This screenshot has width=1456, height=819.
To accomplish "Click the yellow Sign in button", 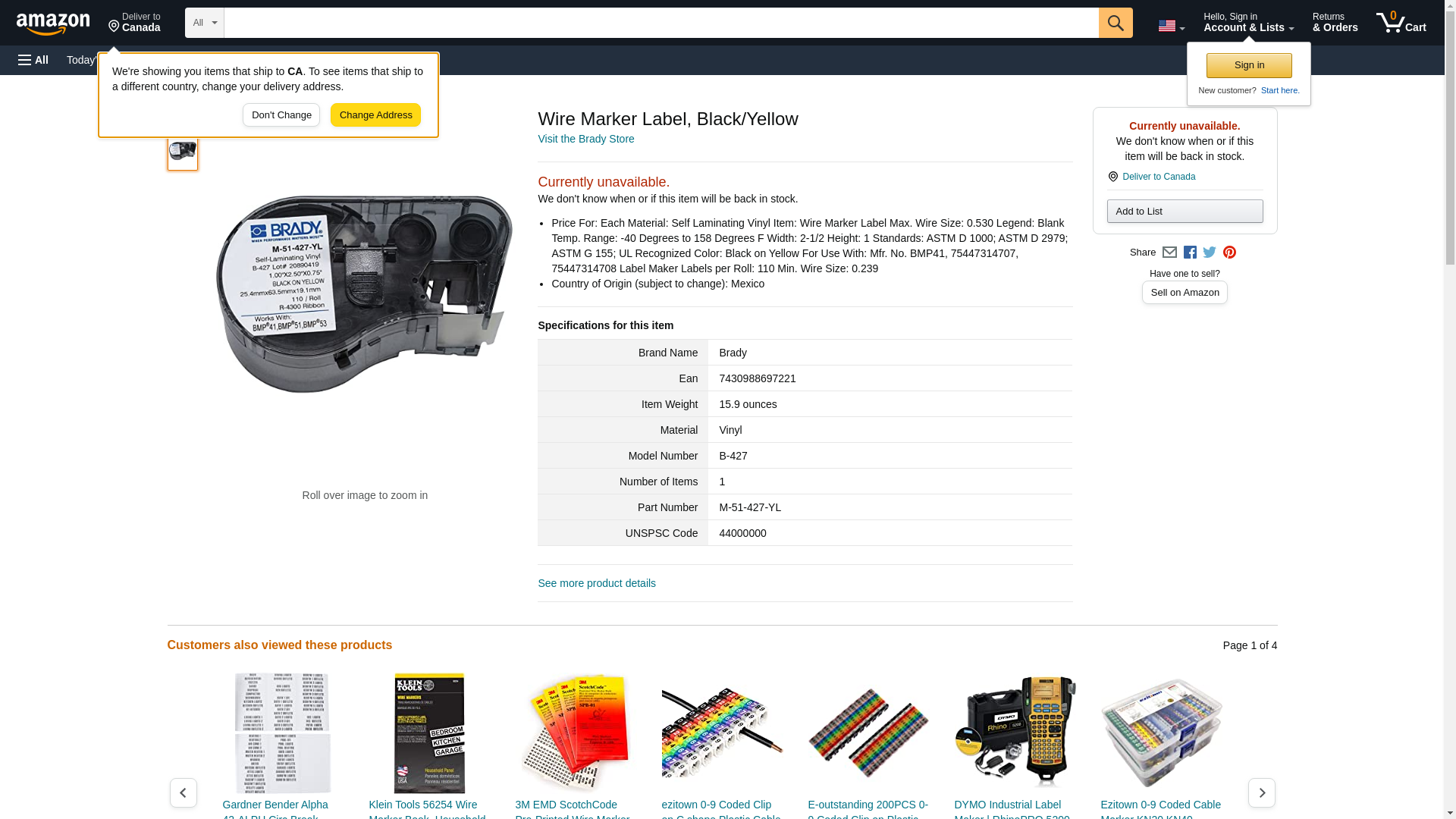I will (x=1249, y=65).
